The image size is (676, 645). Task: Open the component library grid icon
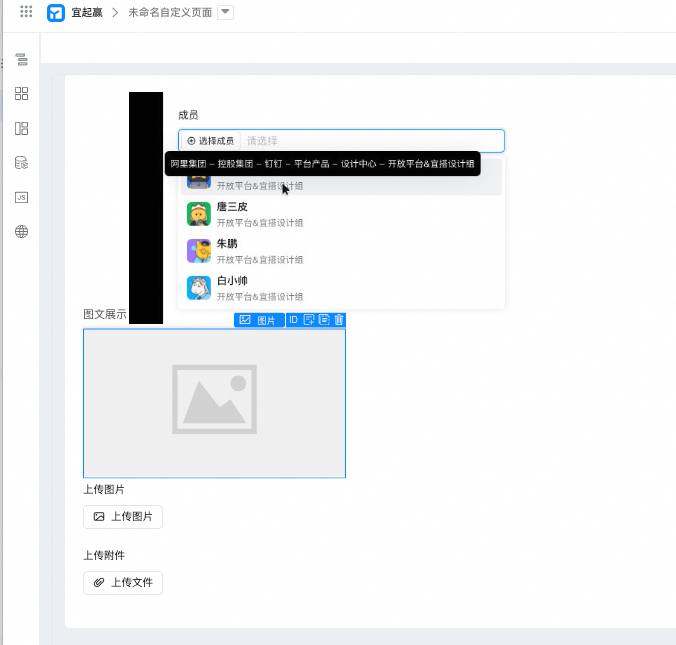(21, 94)
